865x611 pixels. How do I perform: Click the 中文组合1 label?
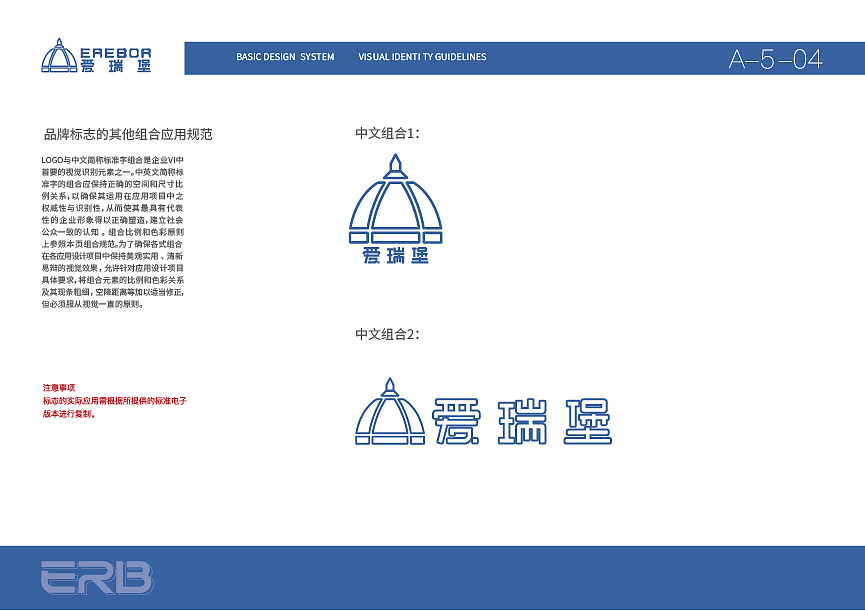coord(385,130)
